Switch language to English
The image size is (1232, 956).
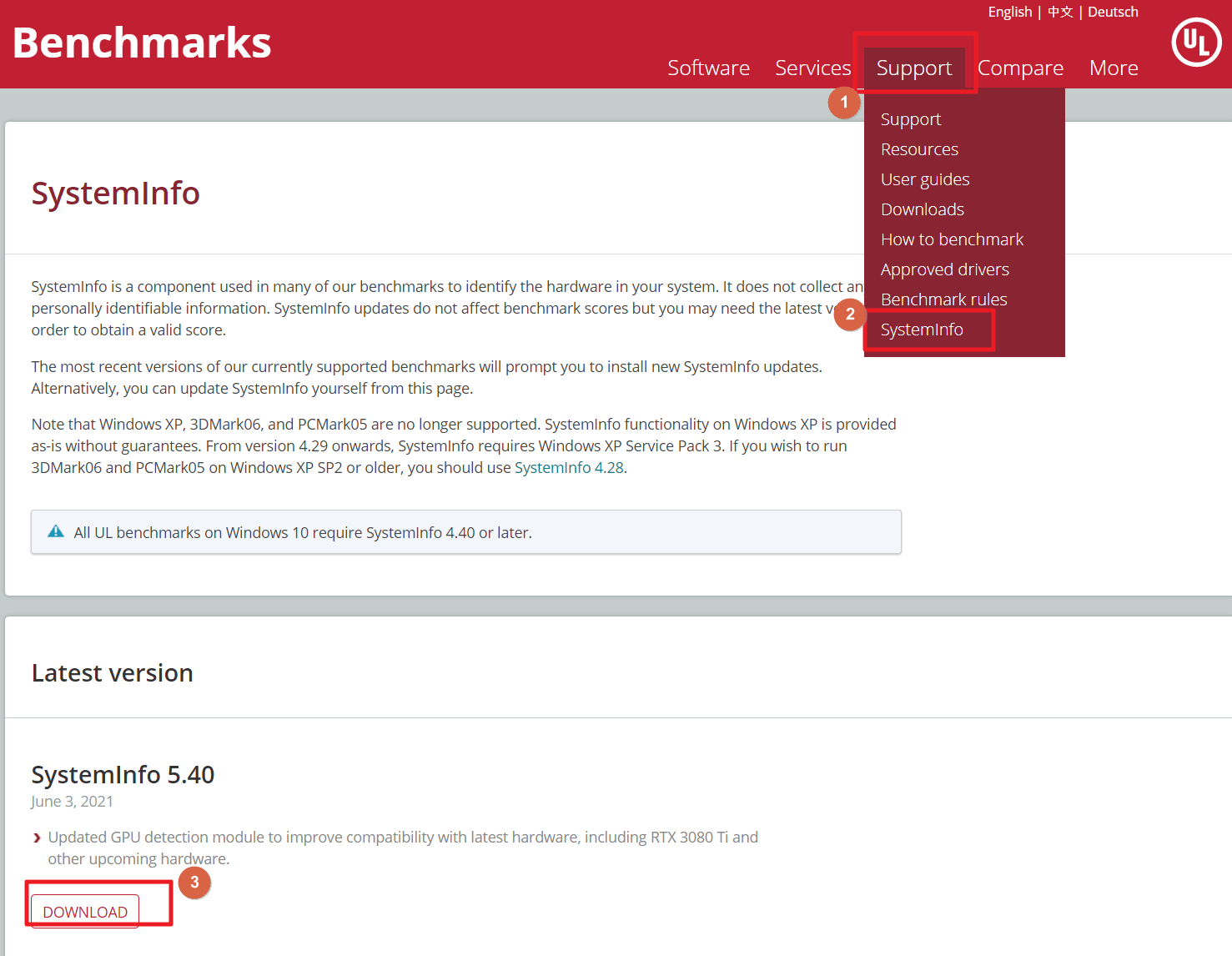click(1009, 12)
